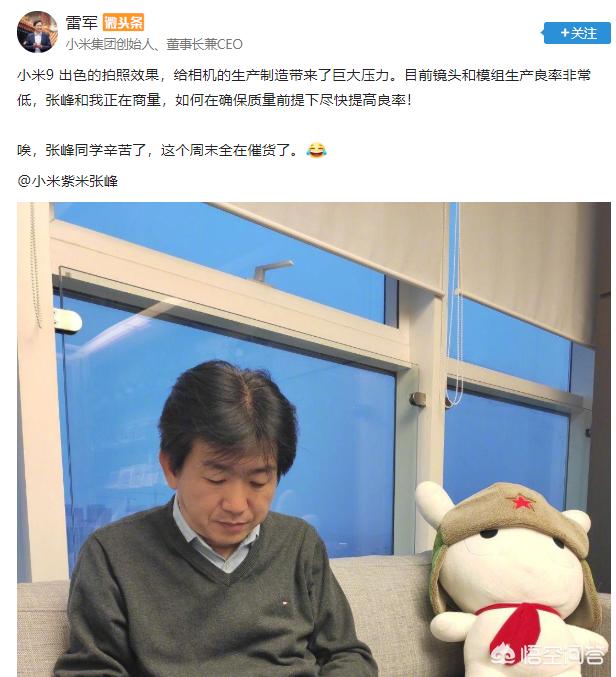Viewport: 616px width, 677px height.
Task: Click the window handle in the photo
Action: (x=273, y=269)
